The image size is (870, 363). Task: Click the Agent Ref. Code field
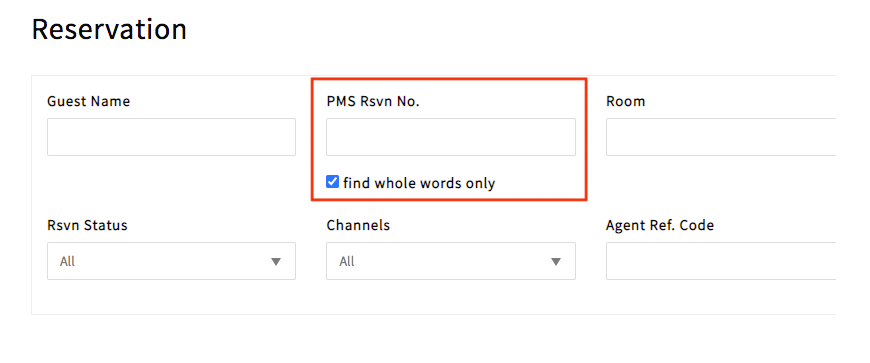coord(721,261)
